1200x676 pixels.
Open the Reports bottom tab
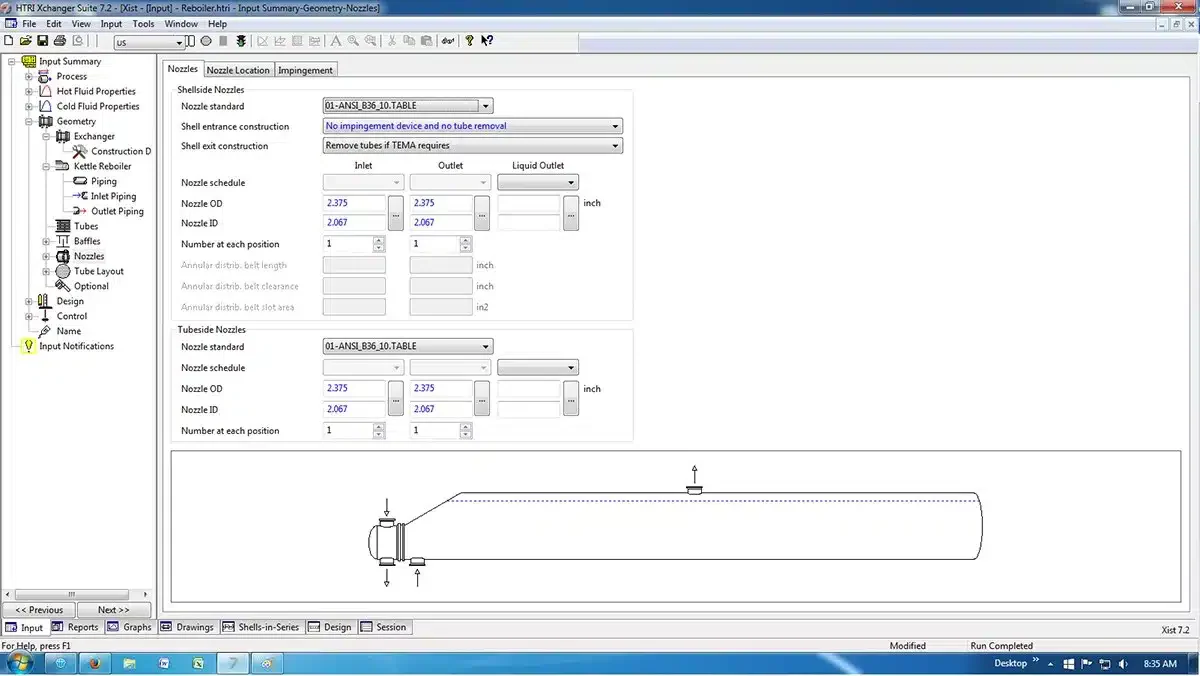pyautogui.click(x=75, y=627)
